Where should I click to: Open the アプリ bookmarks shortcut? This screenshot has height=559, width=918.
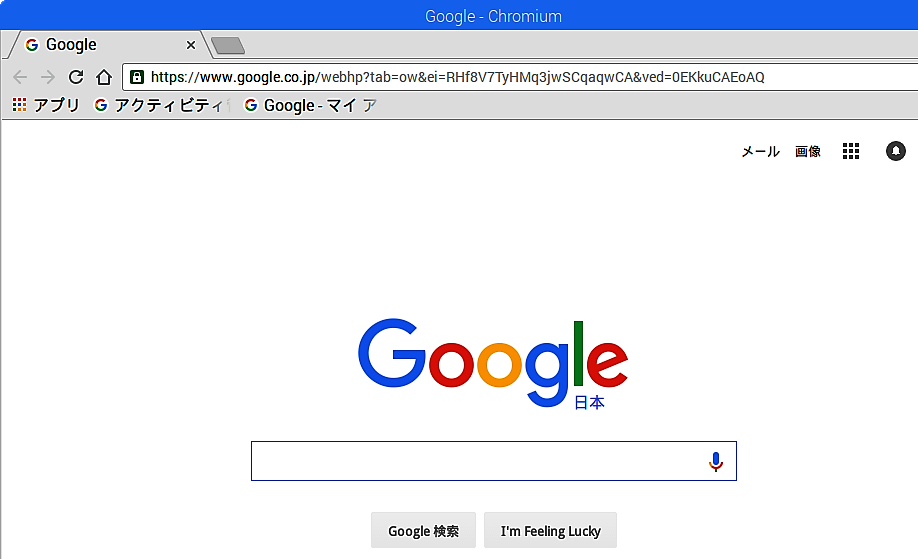pos(46,105)
